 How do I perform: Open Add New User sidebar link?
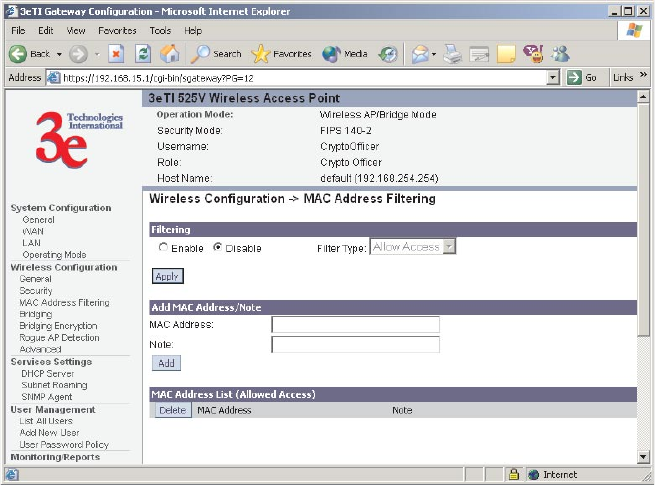49,433
